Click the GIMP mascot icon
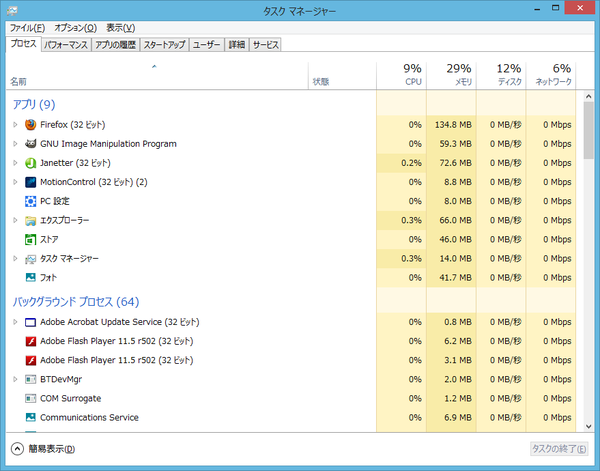Viewport: 600px width, 471px height. pyautogui.click(x=30, y=144)
